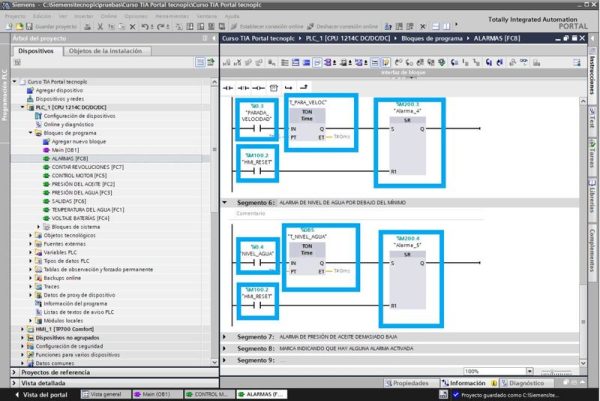Redo the last undone action
This screenshot has width=600, height=401.
click(x=162, y=26)
